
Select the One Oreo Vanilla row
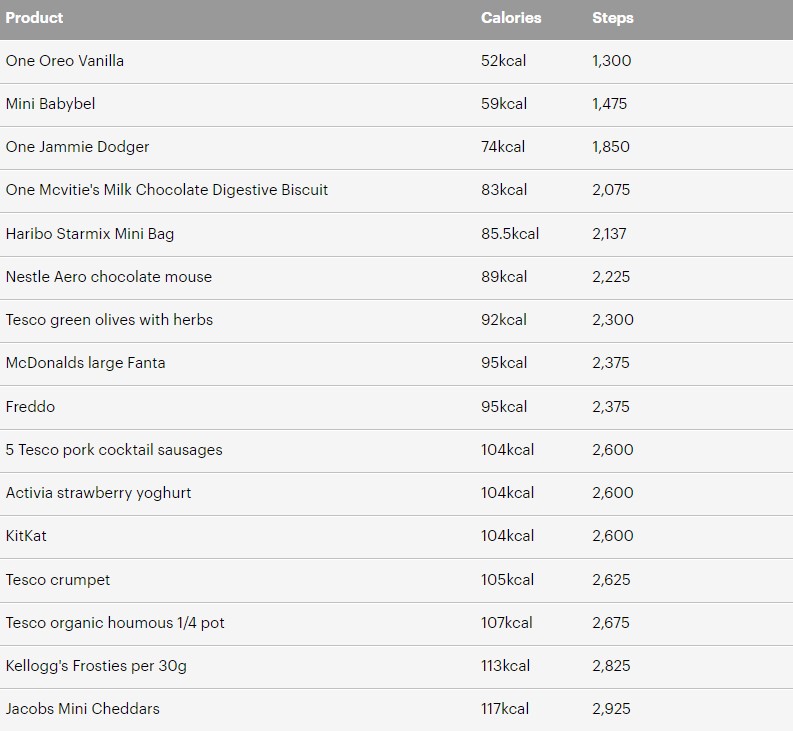point(396,61)
